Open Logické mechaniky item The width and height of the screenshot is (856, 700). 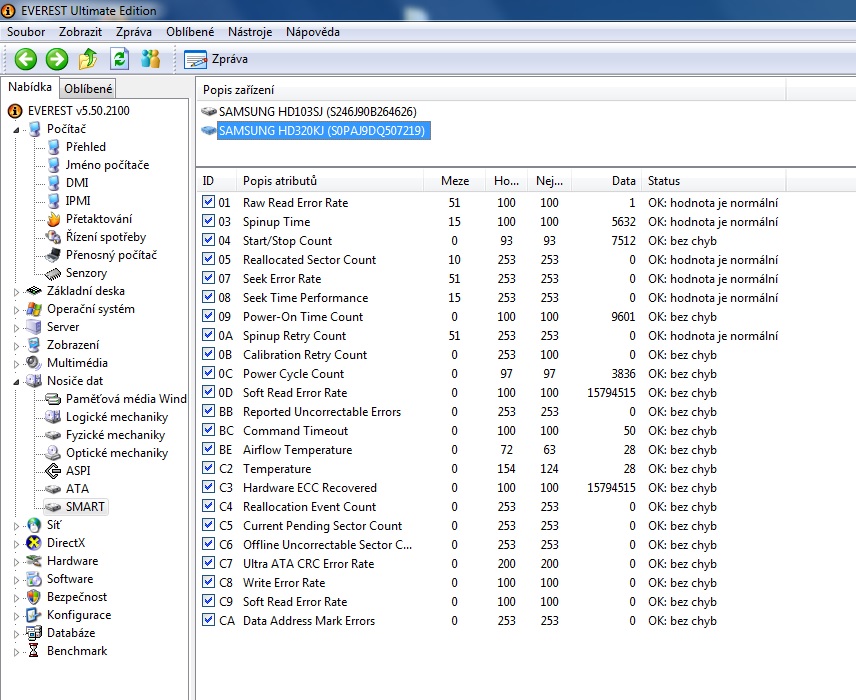point(107,417)
